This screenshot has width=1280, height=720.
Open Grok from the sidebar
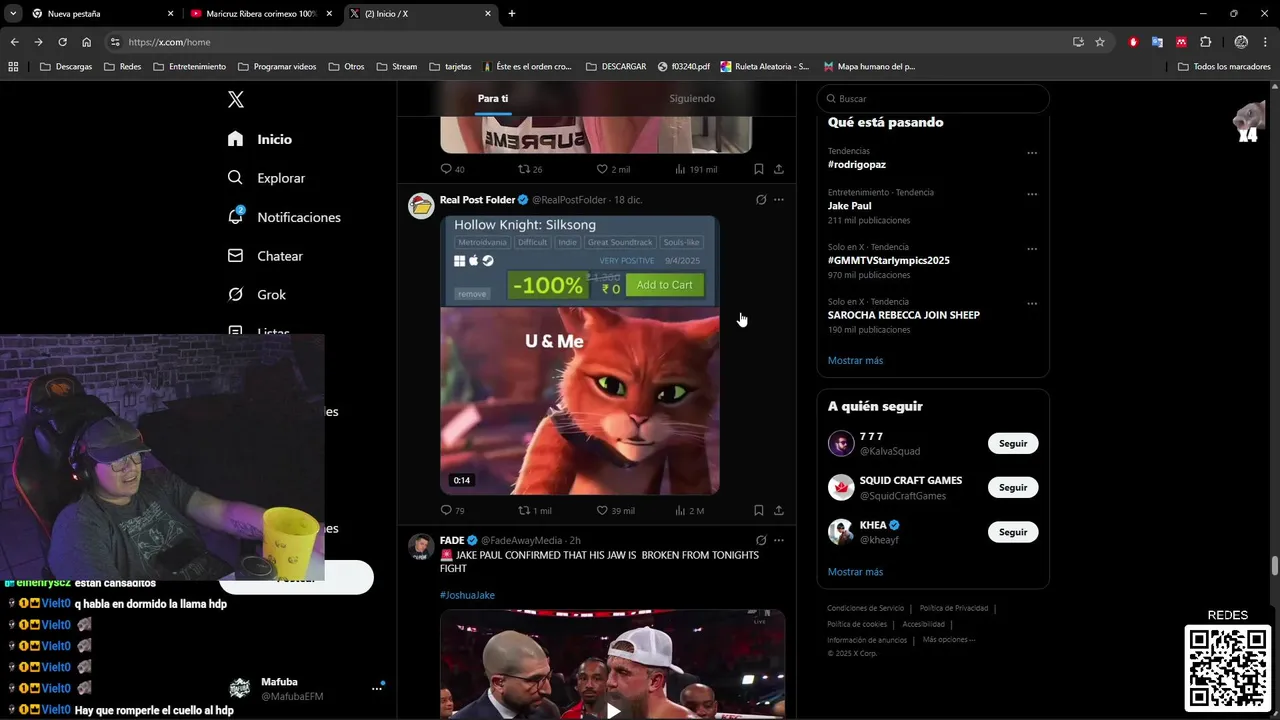(x=257, y=295)
